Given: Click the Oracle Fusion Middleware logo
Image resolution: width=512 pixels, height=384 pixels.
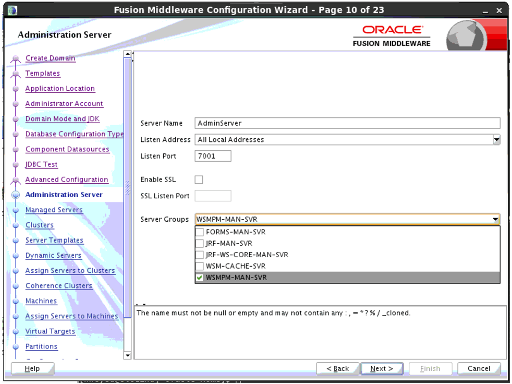Looking at the screenshot, I should click(x=392, y=36).
